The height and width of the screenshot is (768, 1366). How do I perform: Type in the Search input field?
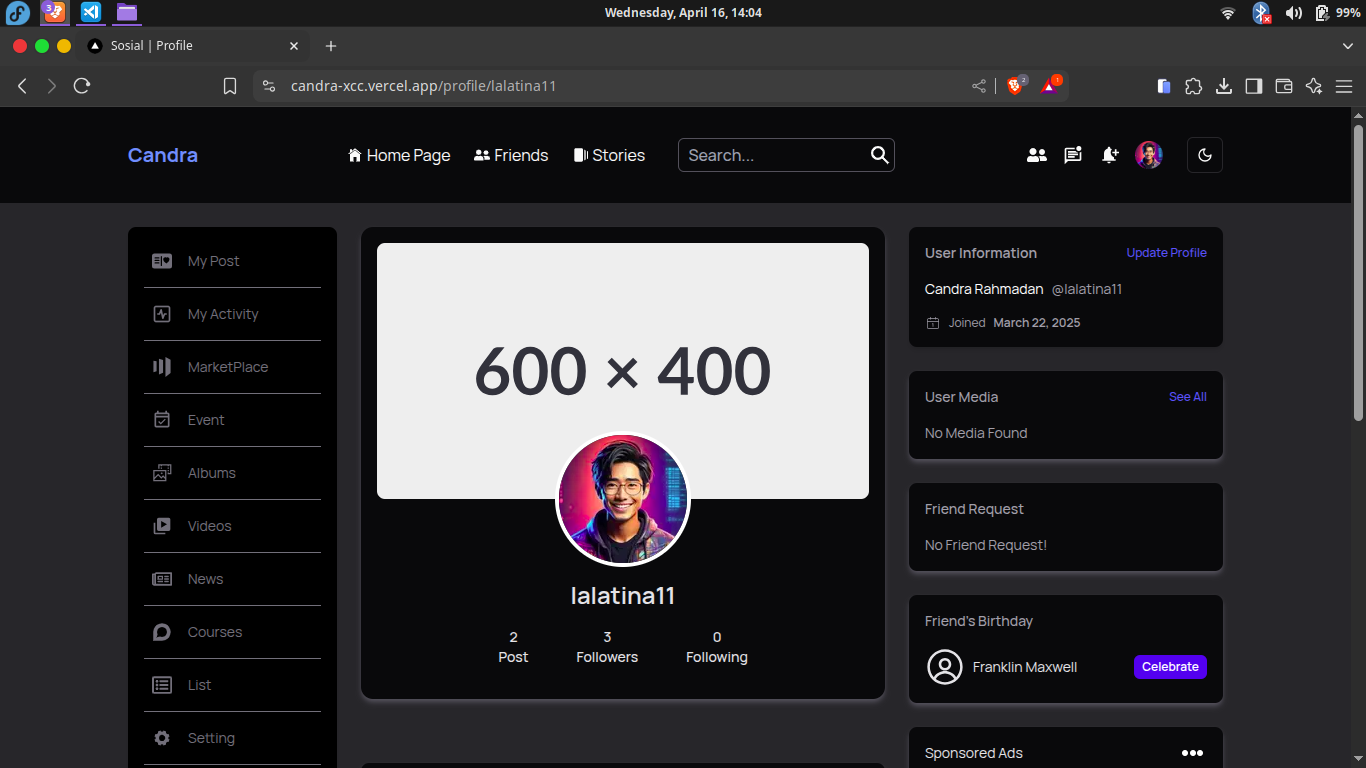tap(770, 155)
